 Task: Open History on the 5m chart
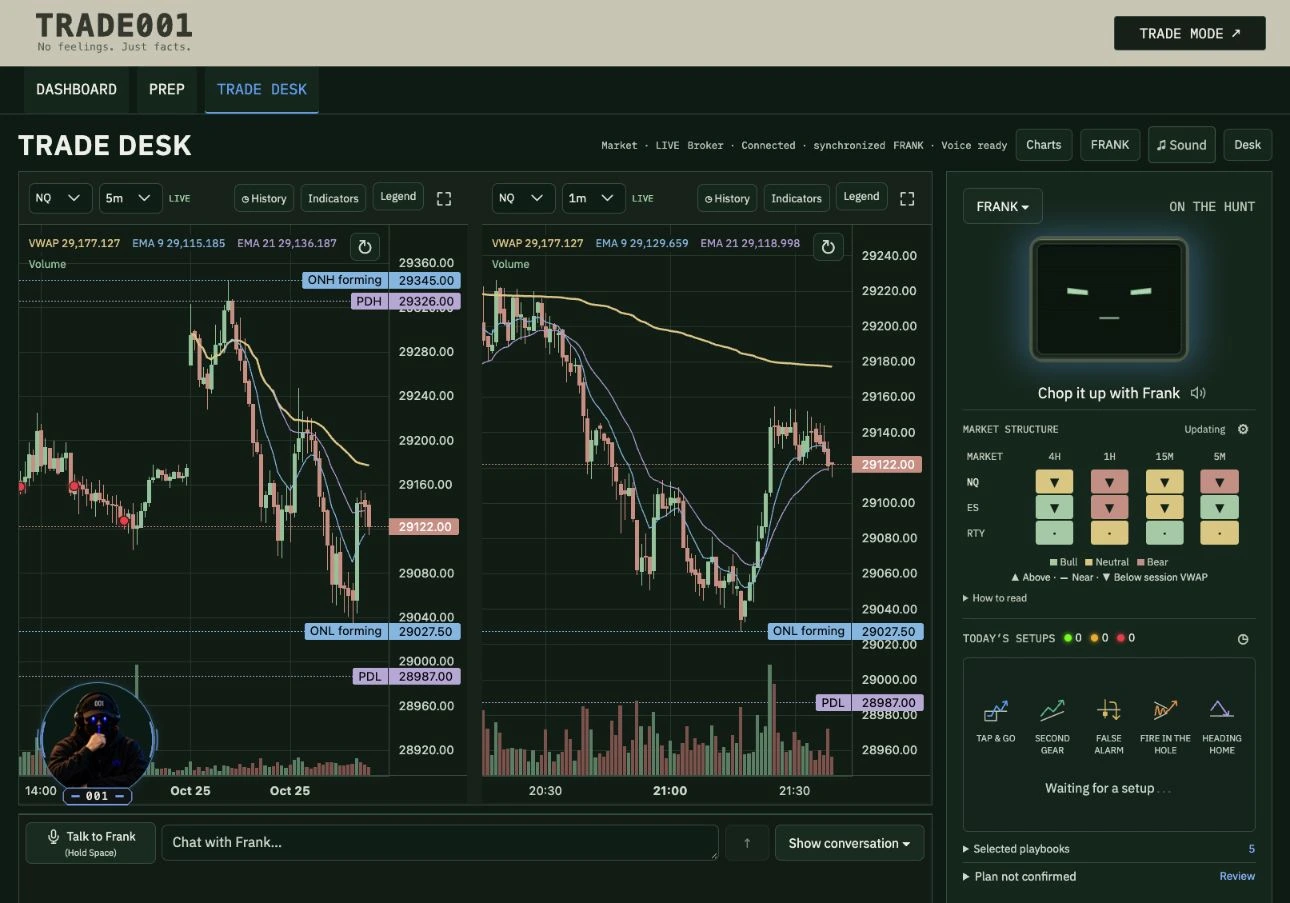264,198
